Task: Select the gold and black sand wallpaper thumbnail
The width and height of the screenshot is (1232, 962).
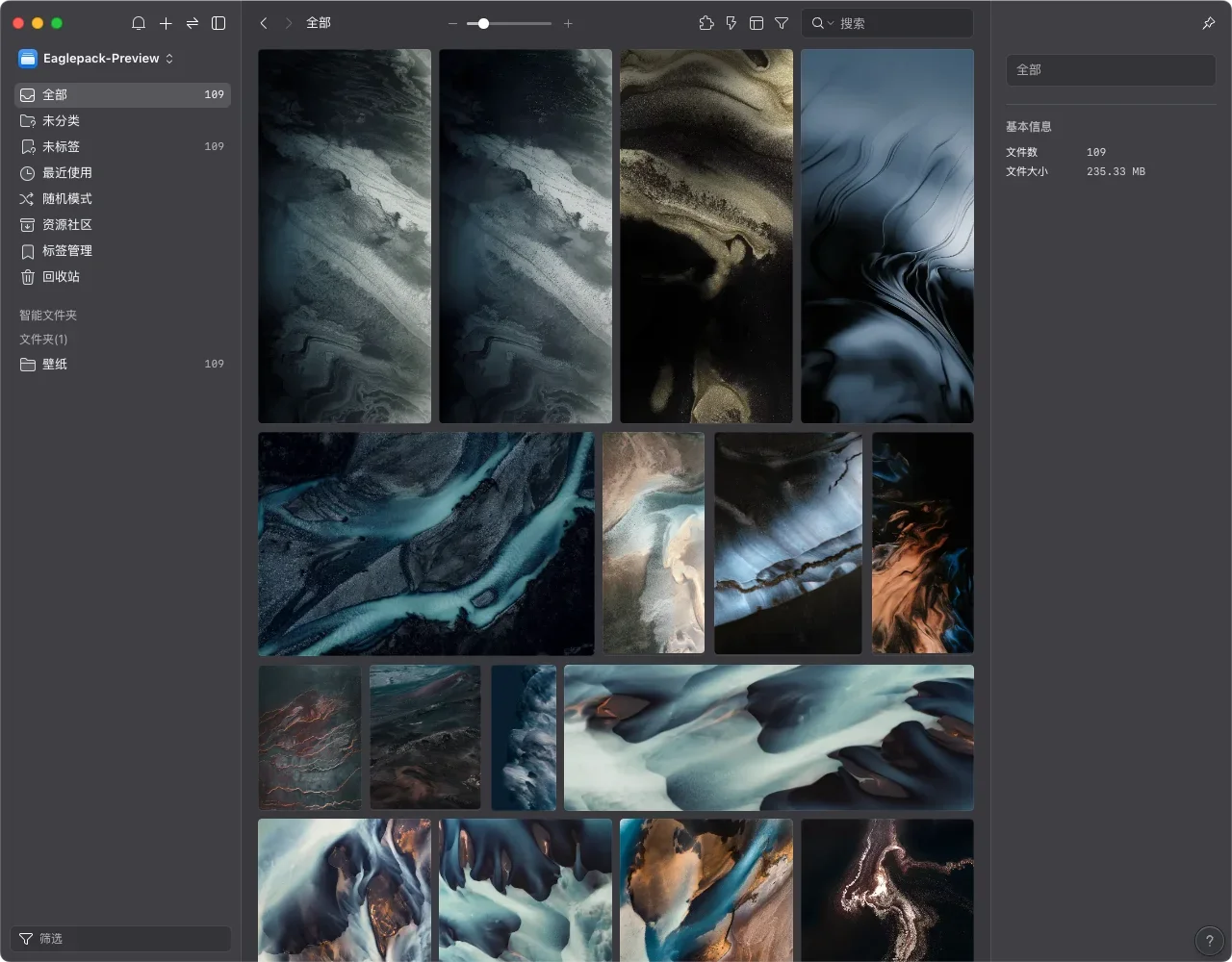Action: coord(706,236)
